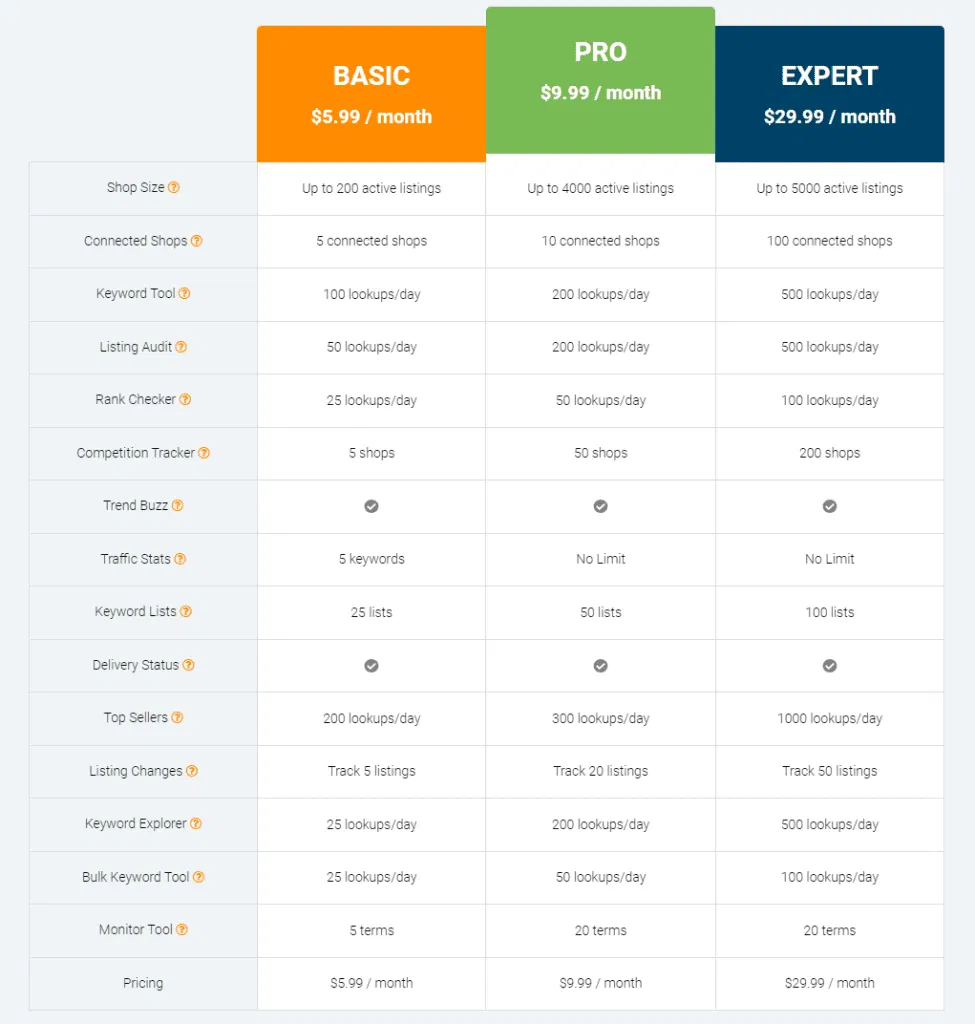Open the Keyword Lists help icon
This screenshot has width=975, height=1024.
[x=184, y=612]
